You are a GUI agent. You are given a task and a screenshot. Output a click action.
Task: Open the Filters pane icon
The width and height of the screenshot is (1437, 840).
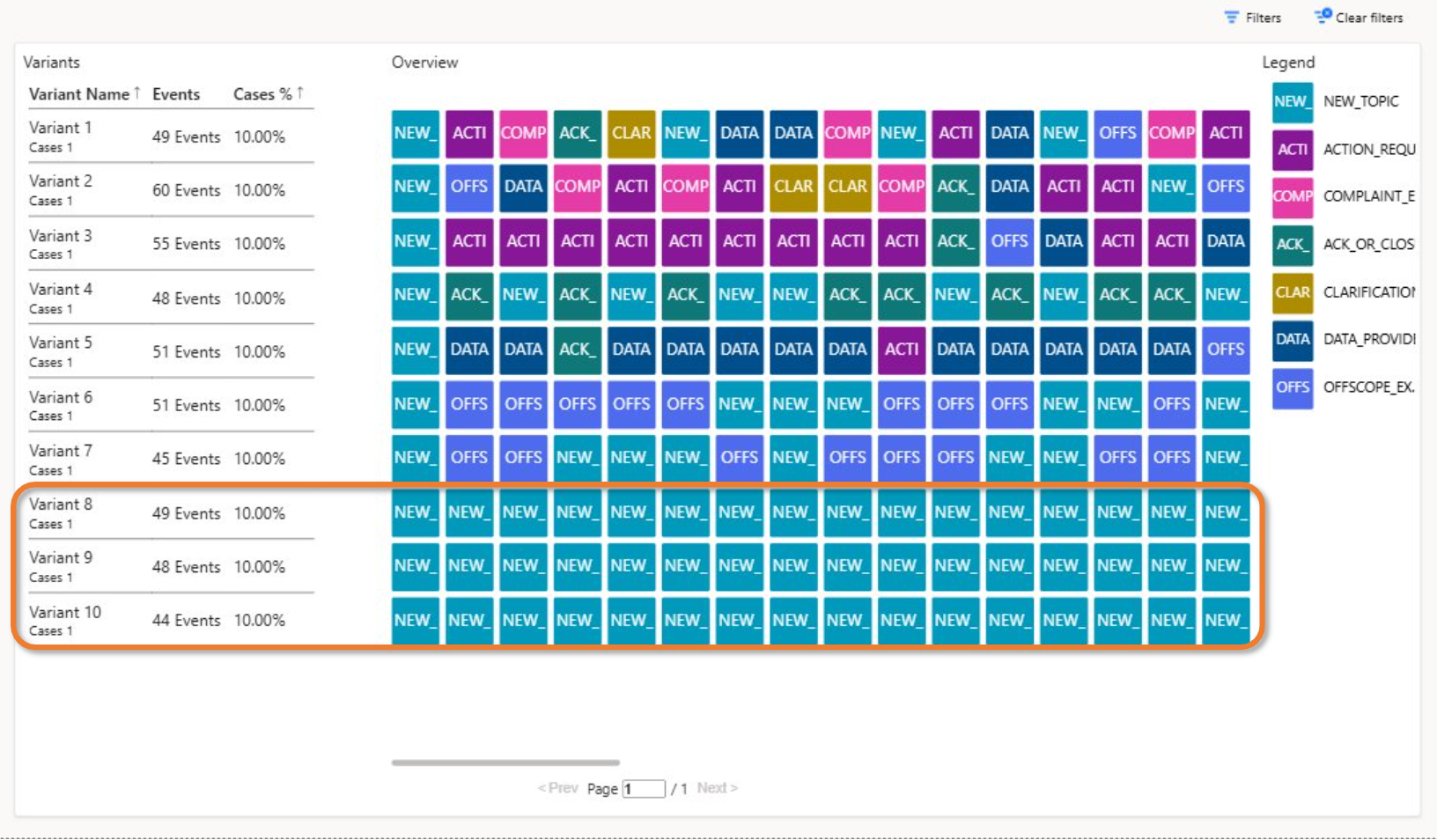click(1232, 18)
